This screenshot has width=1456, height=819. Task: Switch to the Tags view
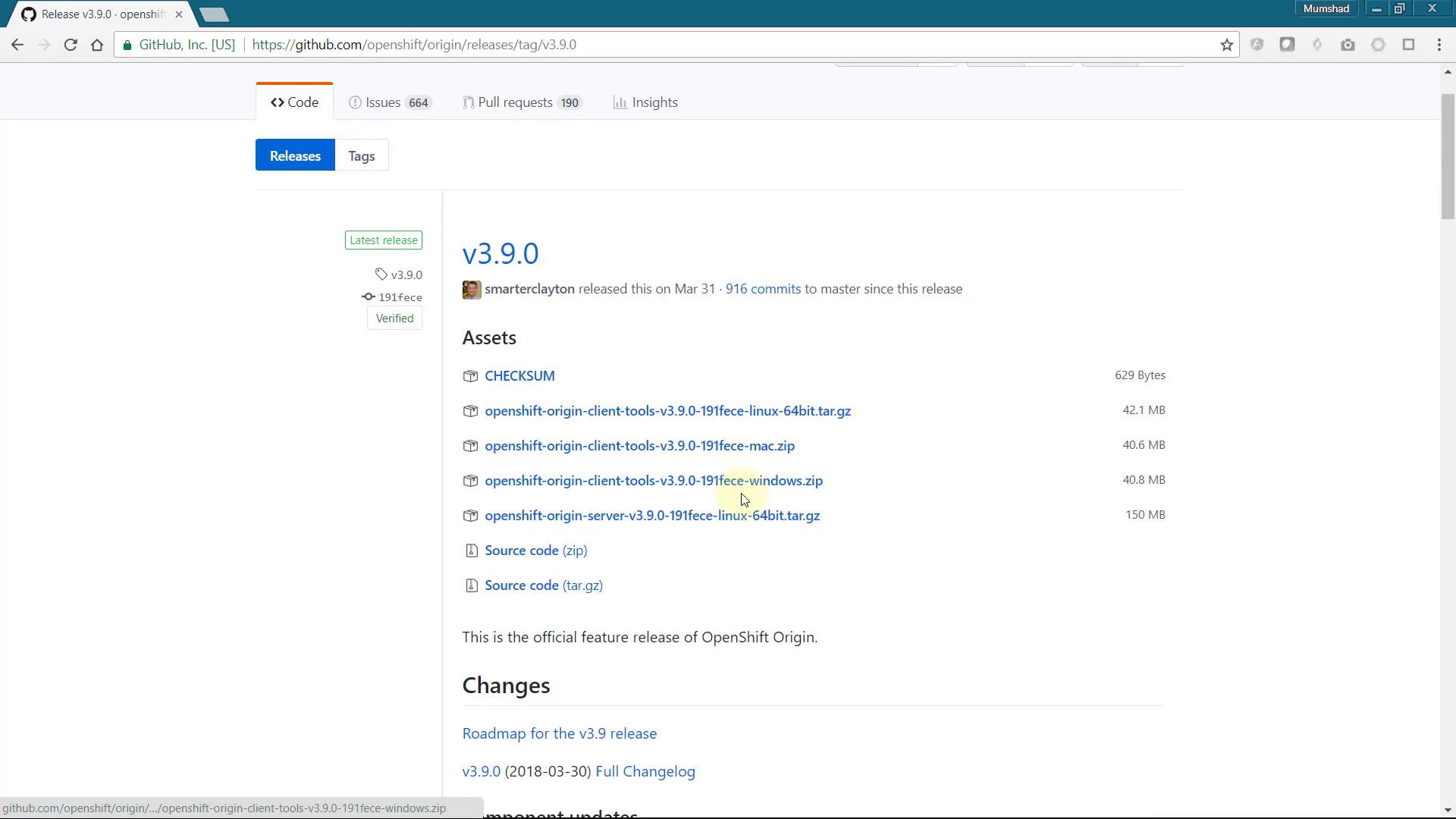tap(362, 155)
